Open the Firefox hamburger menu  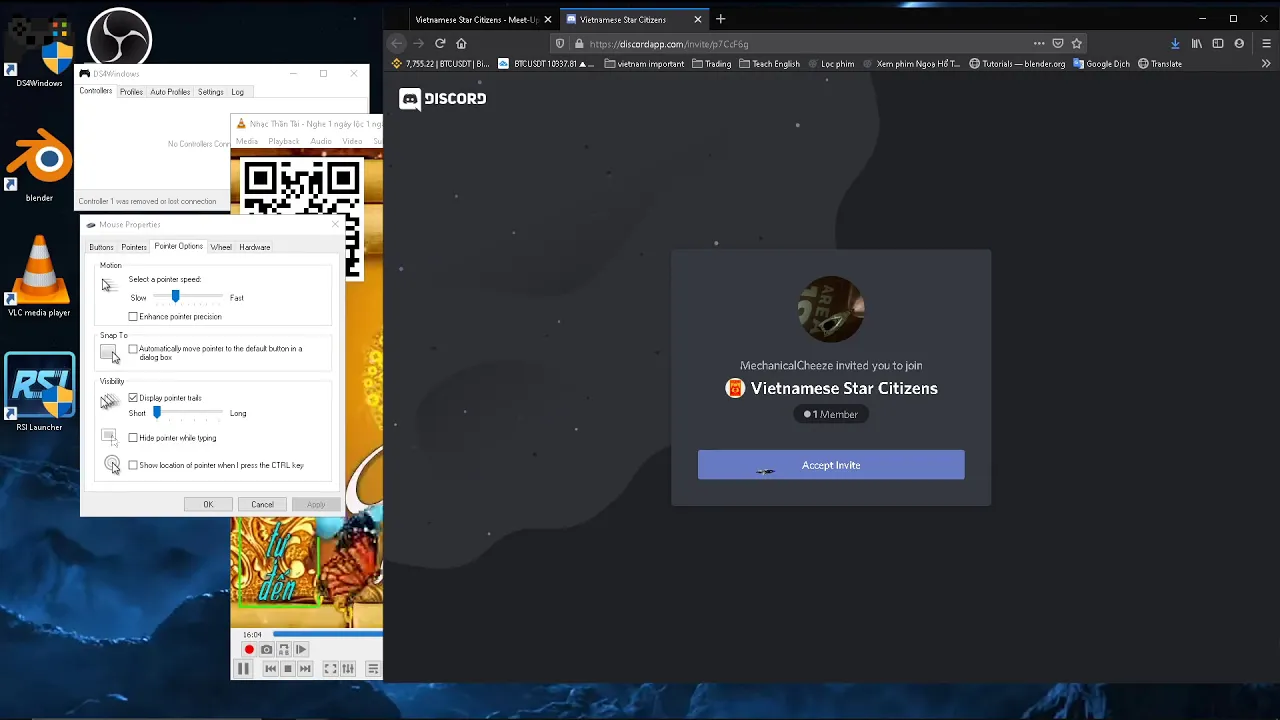pyautogui.click(x=1266, y=44)
